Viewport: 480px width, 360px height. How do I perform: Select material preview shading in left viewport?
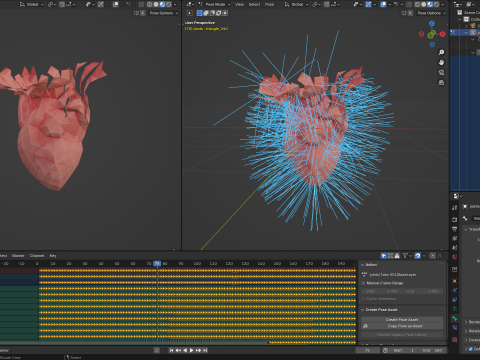pos(162,4)
